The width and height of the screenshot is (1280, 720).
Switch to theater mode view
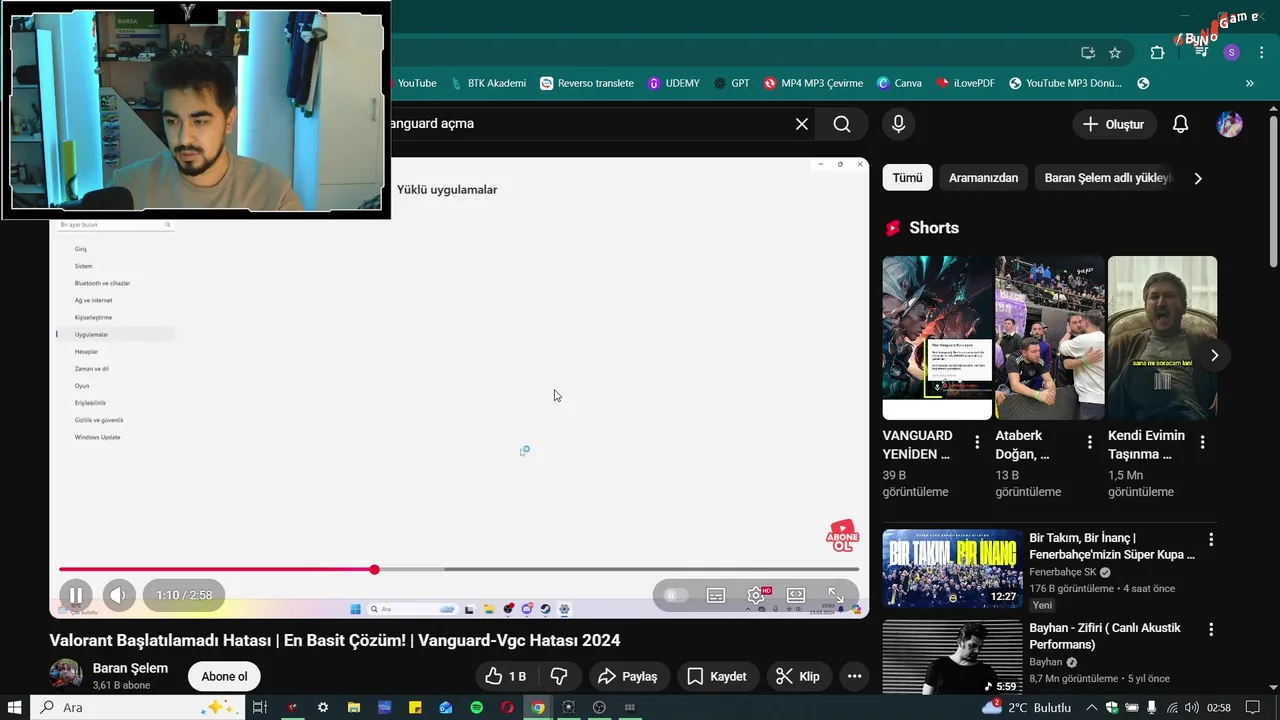coord(796,595)
